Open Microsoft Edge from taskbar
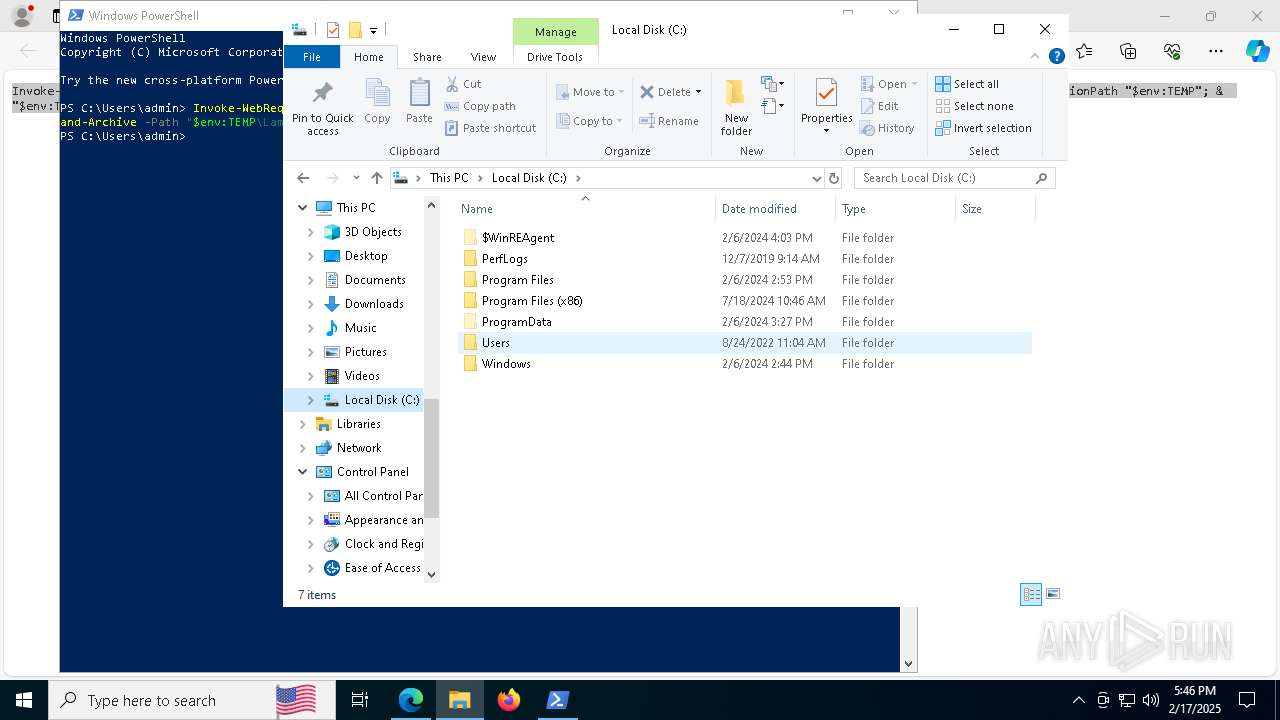This screenshot has height=720, width=1280. coord(411,700)
